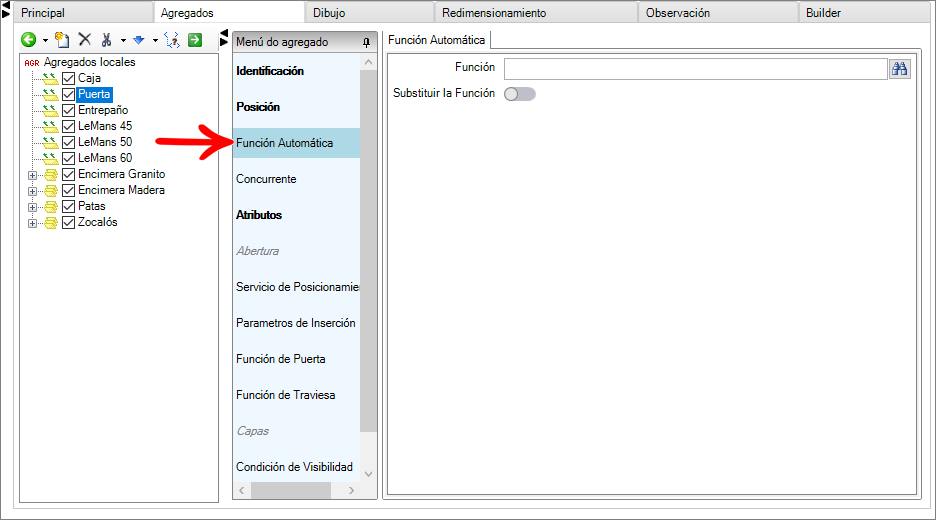Expand the Encimera Granito tree node
Image resolution: width=942 pixels, height=529 pixels.
[x=32, y=175]
